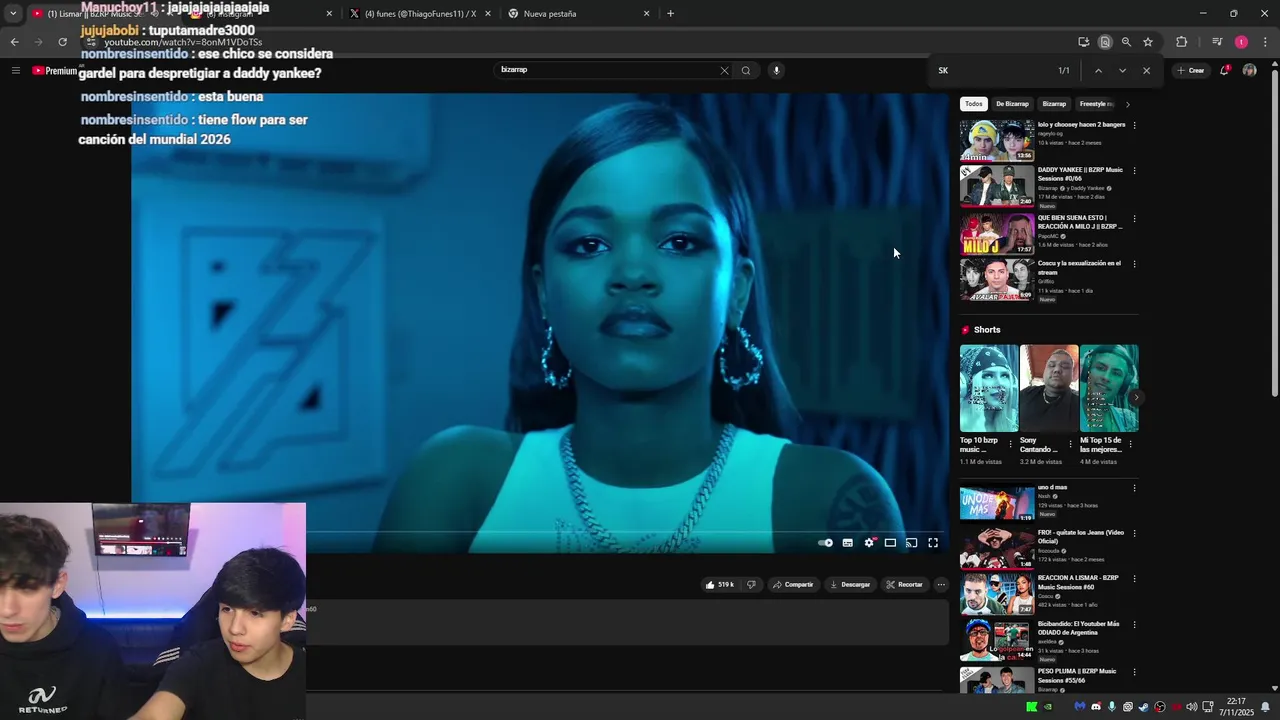Open Bicibandido El Youtuber Más ODIADO link
Image resolution: width=1280 pixels, height=720 pixels.
(1078, 628)
